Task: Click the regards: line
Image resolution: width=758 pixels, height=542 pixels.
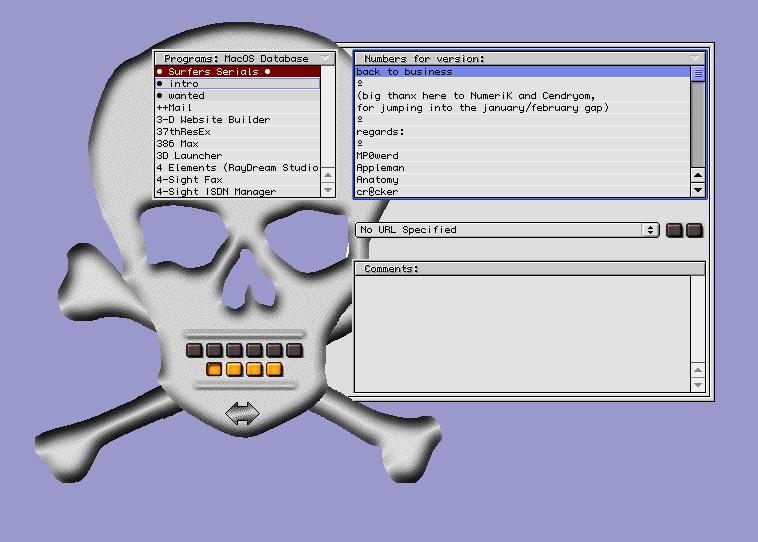Action: tap(523, 132)
